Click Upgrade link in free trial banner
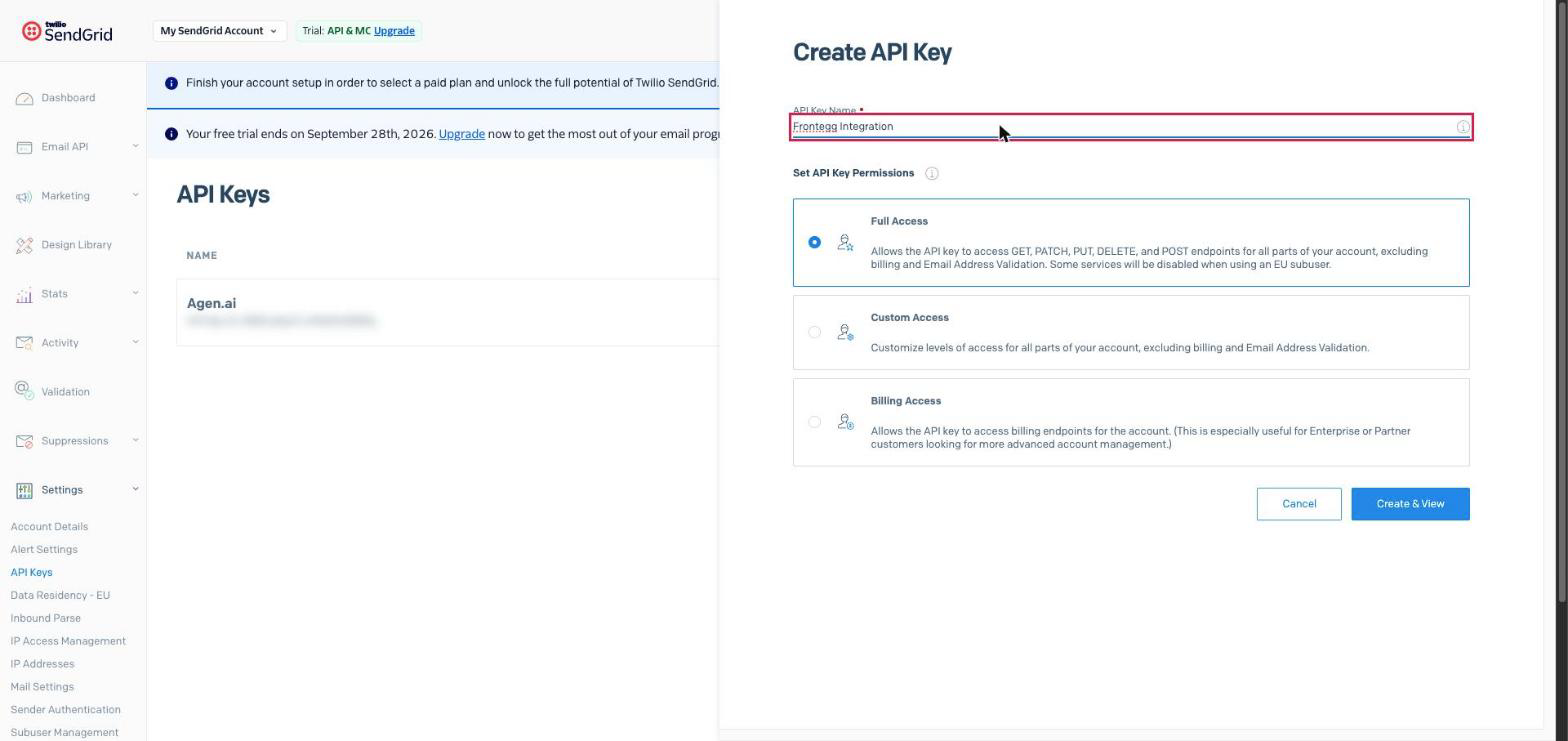This screenshot has height=741, width=1568. point(461,134)
